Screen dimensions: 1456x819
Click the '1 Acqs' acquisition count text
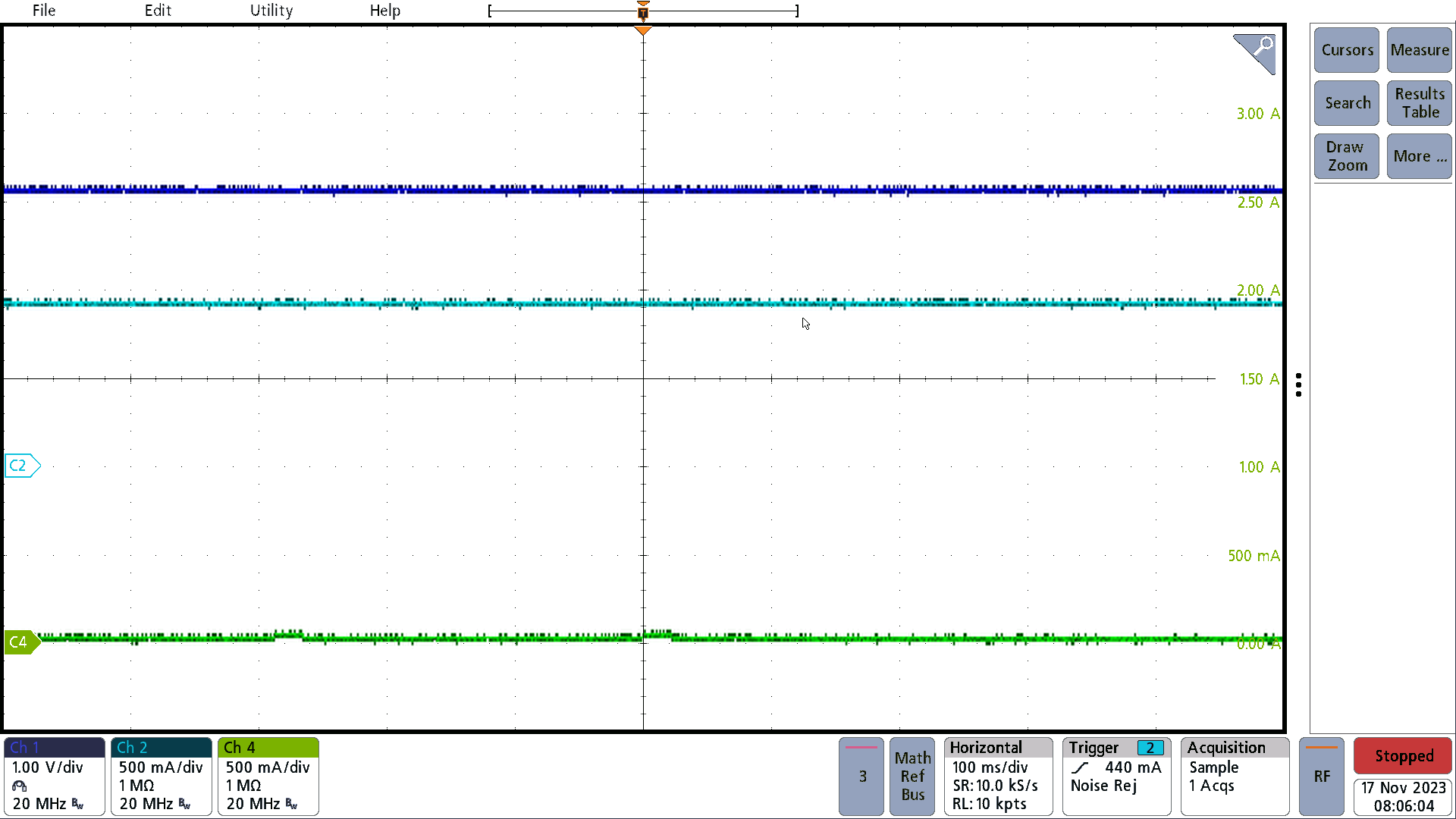click(1211, 786)
